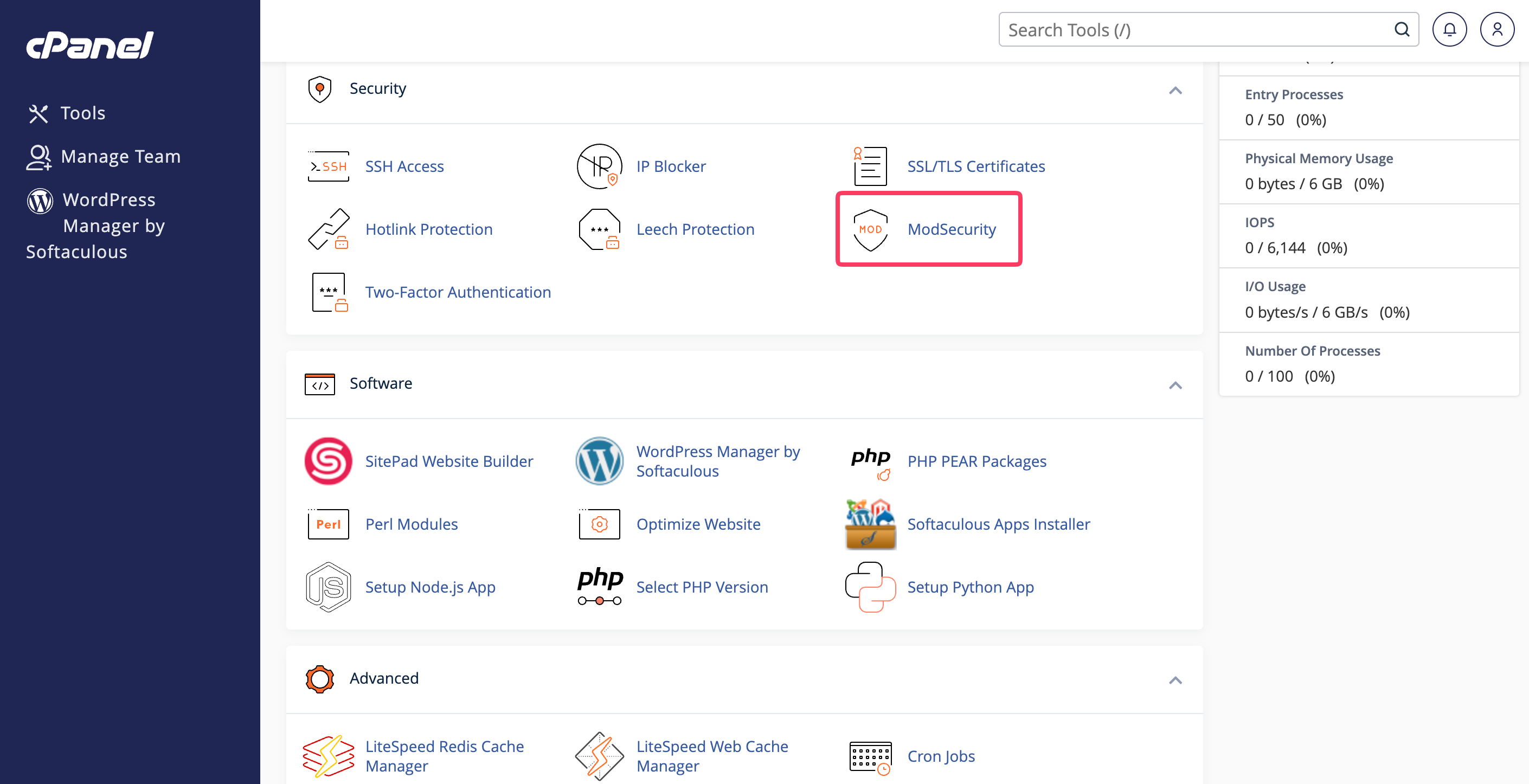Open the Select PHP Version link
The image size is (1529, 784).
point(702,587)
